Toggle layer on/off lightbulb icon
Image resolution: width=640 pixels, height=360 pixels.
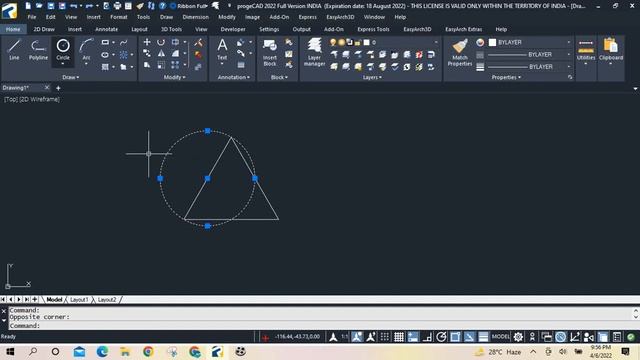[333, 42]
